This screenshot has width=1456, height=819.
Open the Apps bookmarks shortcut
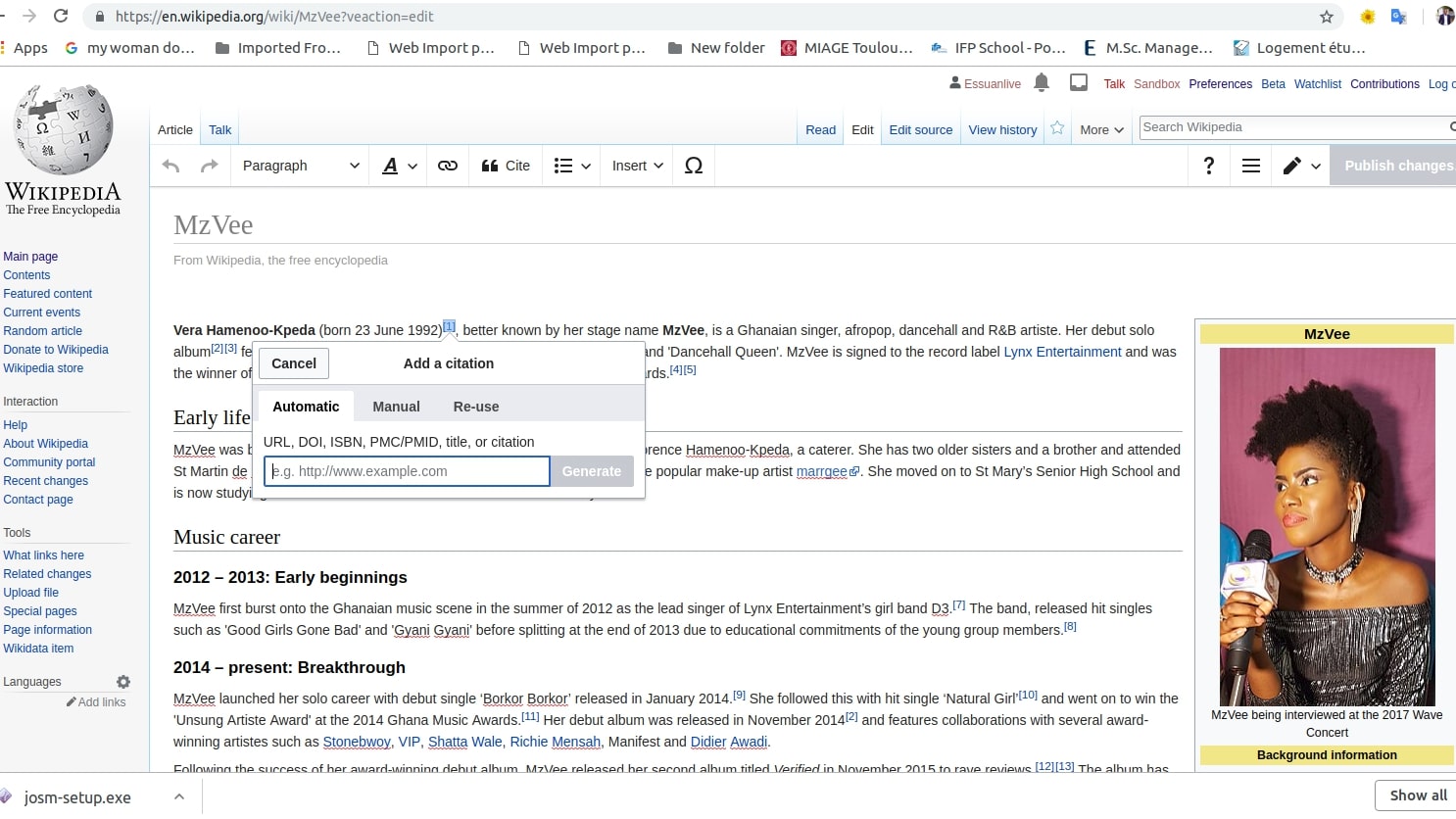coord(25,48)
